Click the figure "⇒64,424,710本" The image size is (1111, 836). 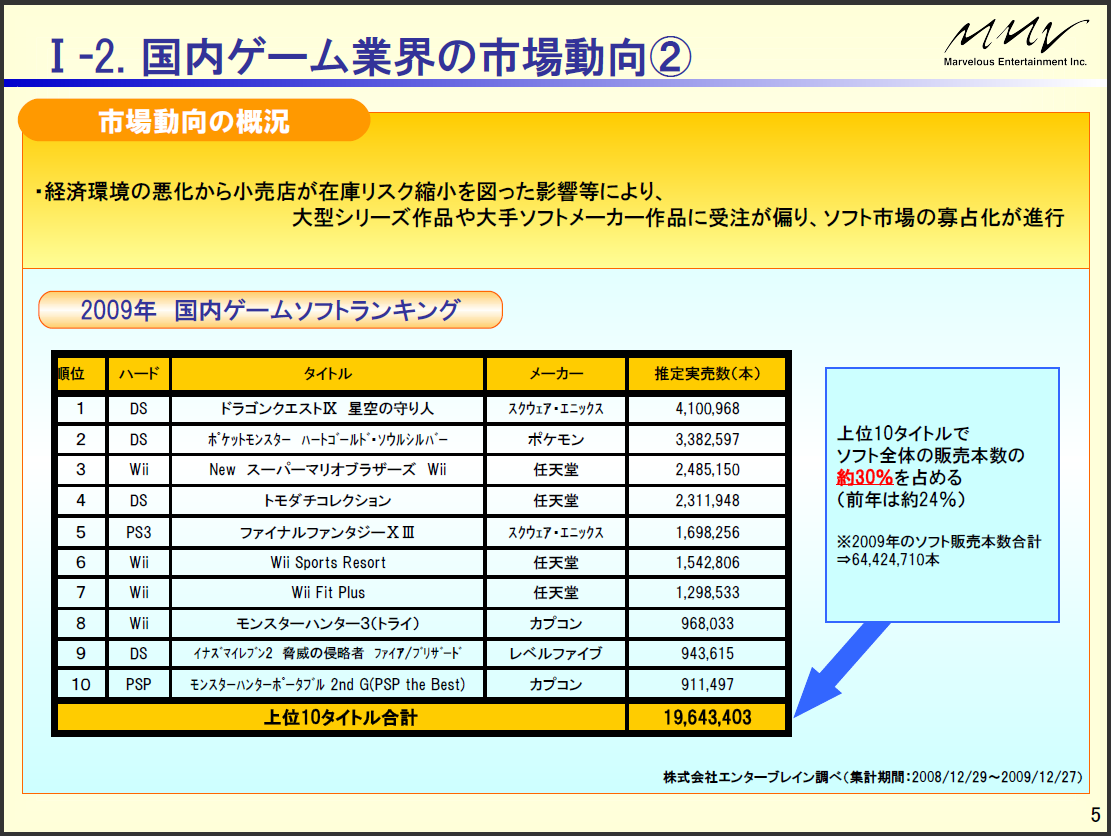888,560
